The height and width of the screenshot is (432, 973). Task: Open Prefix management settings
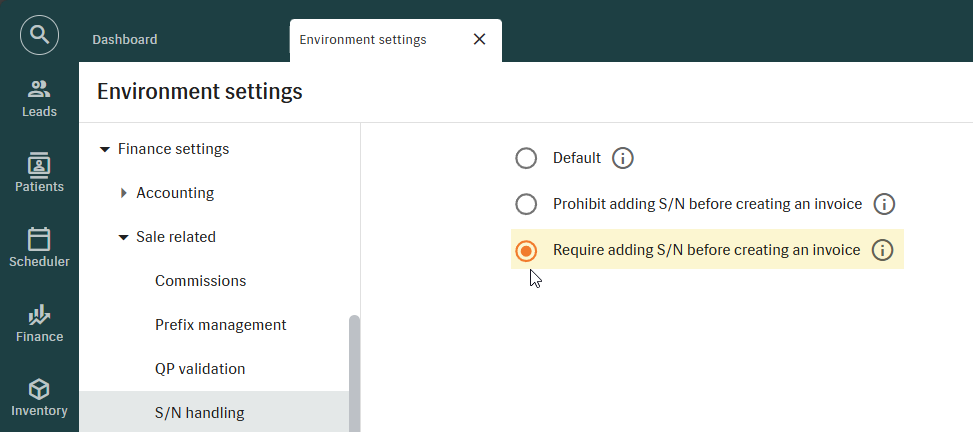(220, 325)
